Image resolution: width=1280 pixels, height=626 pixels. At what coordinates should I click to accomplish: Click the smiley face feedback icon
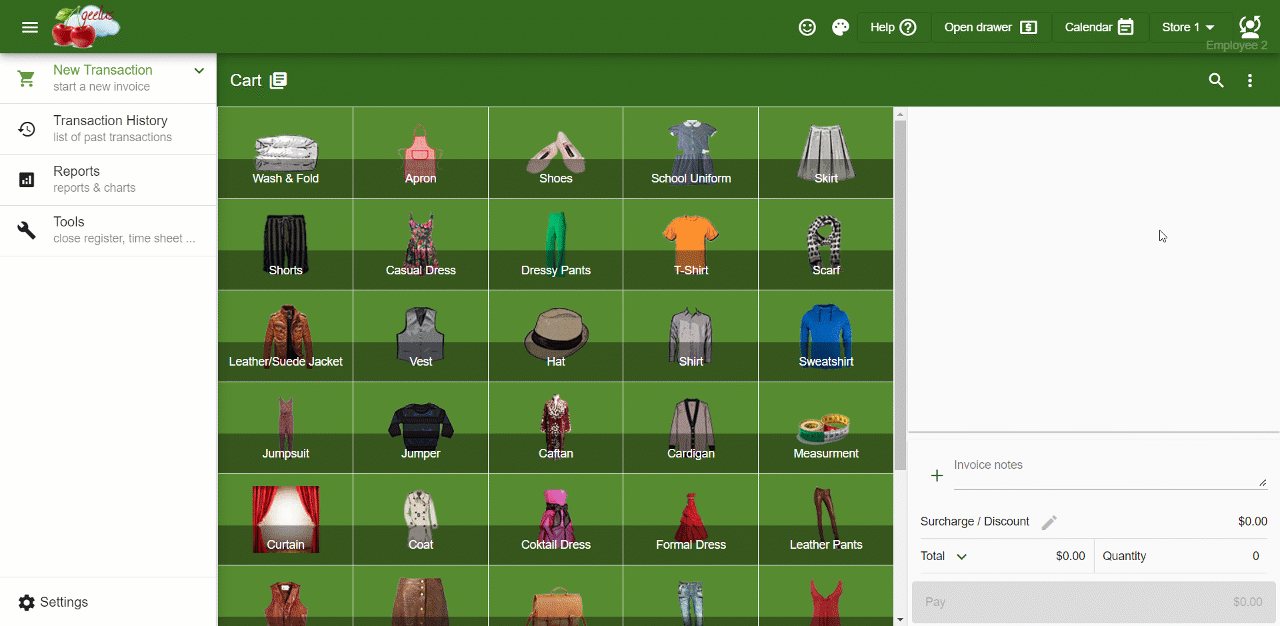807,27
